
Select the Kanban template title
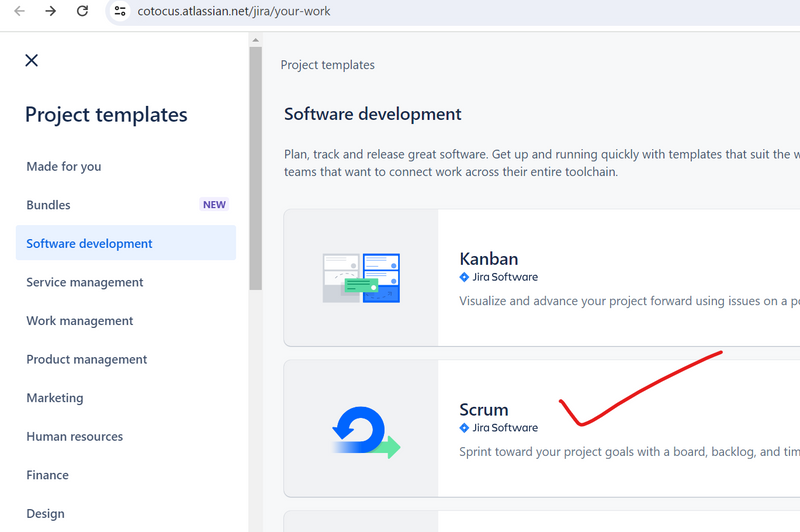(489, 259)
